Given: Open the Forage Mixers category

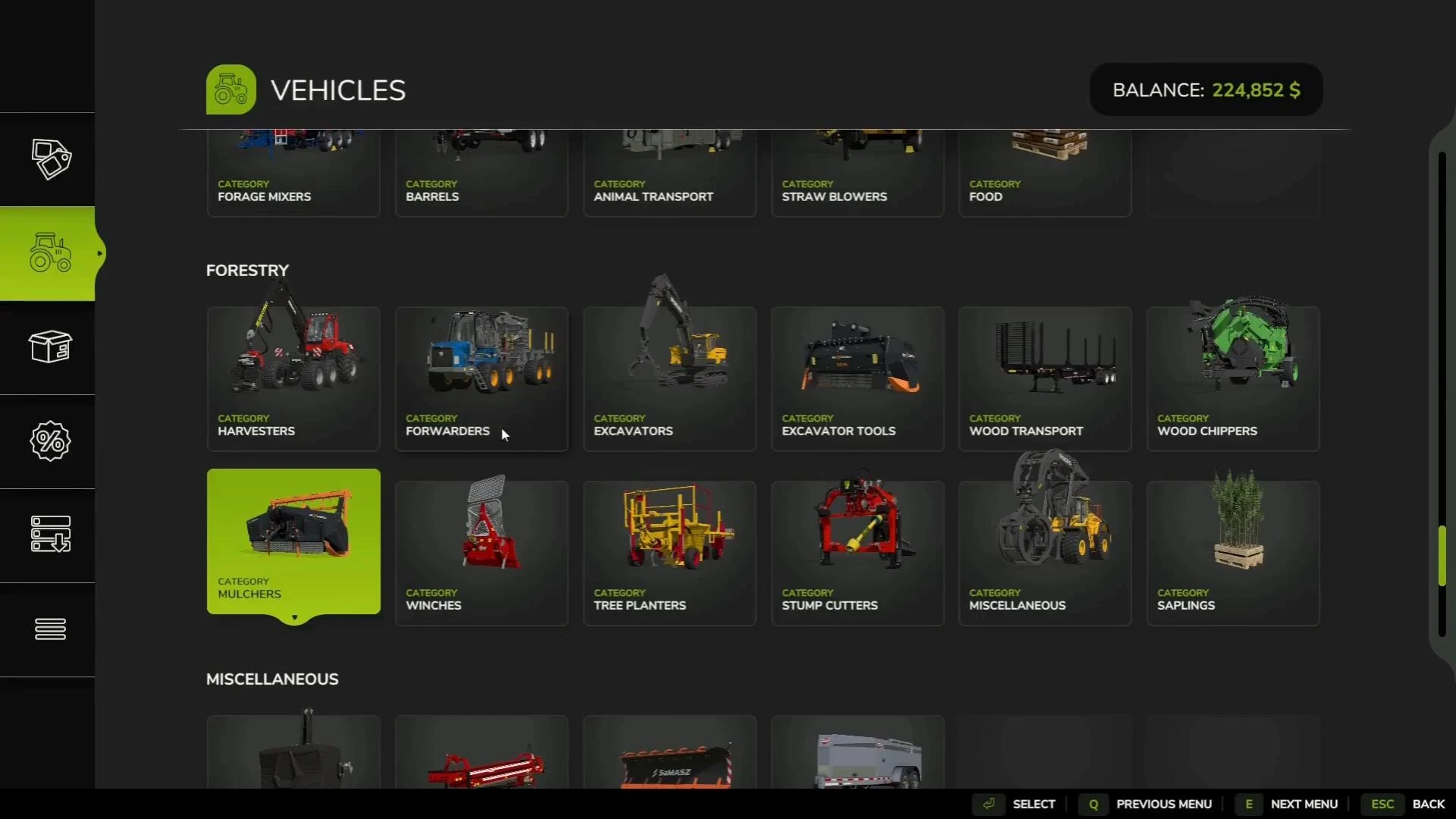Looking at the screenshot, I should point(293,174).
